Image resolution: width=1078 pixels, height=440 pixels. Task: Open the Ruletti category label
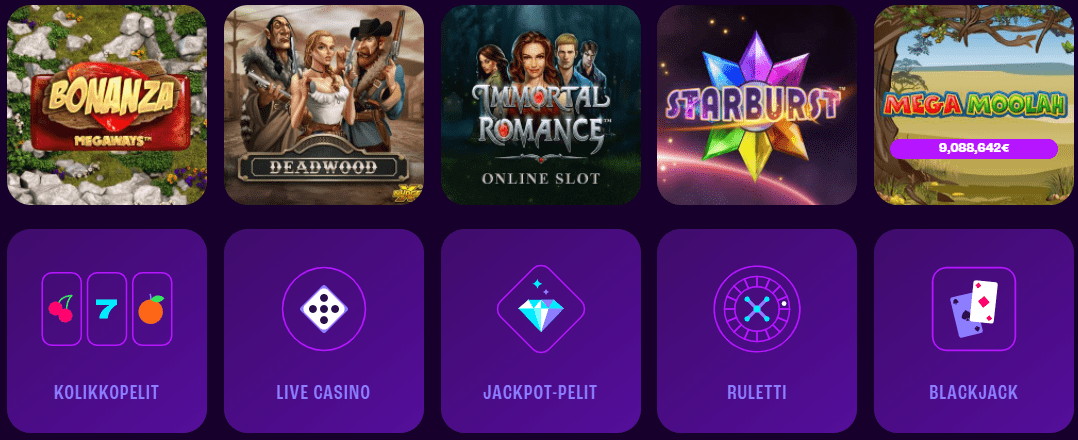click(x=757, y=393)
